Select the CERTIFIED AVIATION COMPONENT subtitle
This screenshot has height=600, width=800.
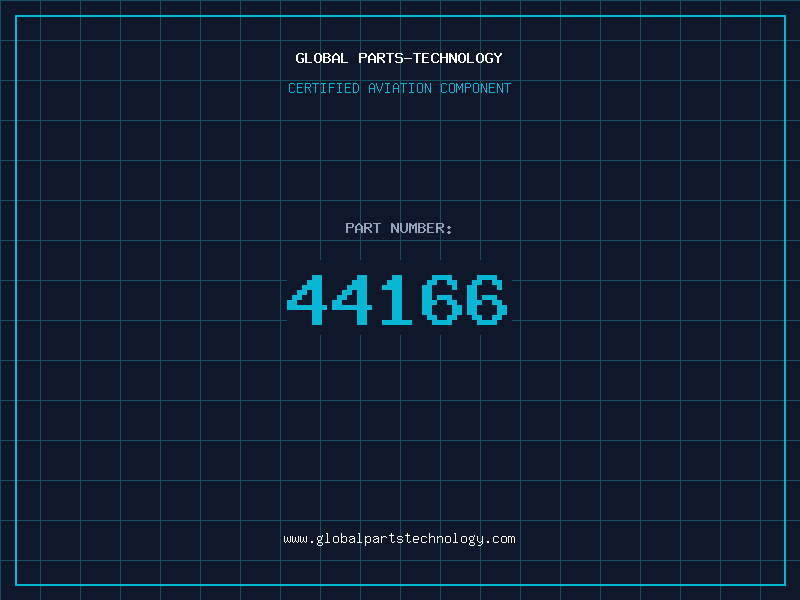point(399,88)
